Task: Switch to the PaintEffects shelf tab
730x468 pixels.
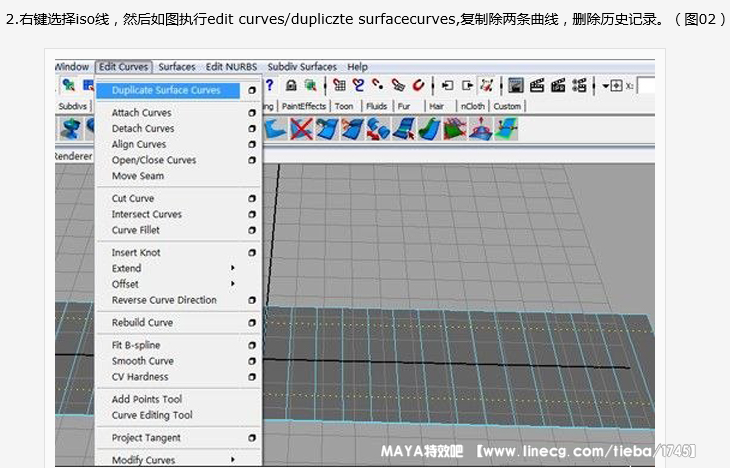Action: (303, 106)
